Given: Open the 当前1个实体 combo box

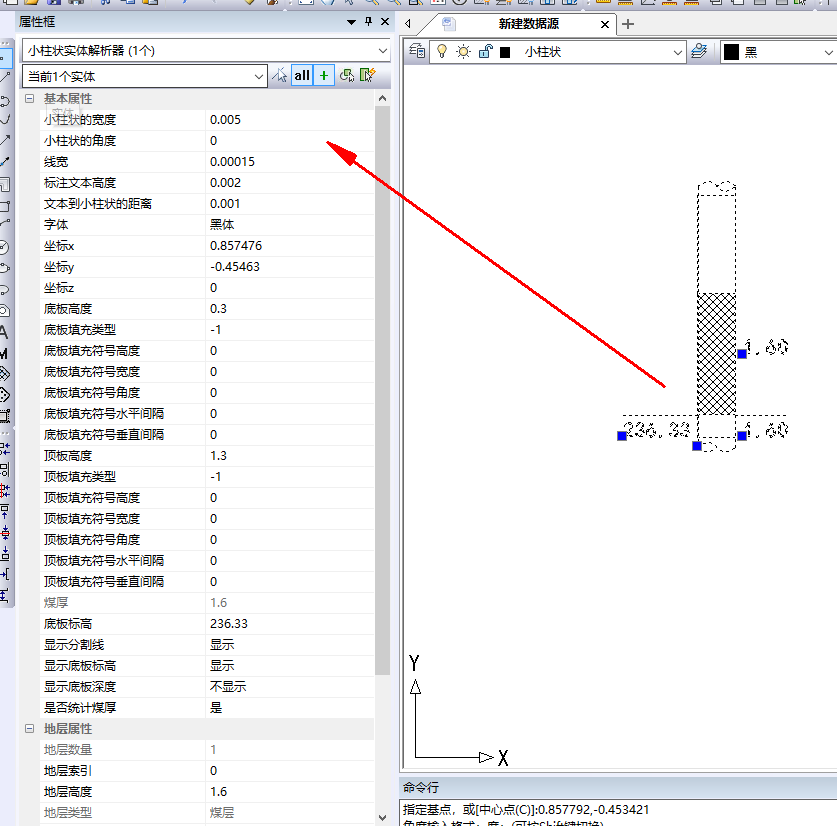Looking at the screenshot, I should (x=144, y=76).
